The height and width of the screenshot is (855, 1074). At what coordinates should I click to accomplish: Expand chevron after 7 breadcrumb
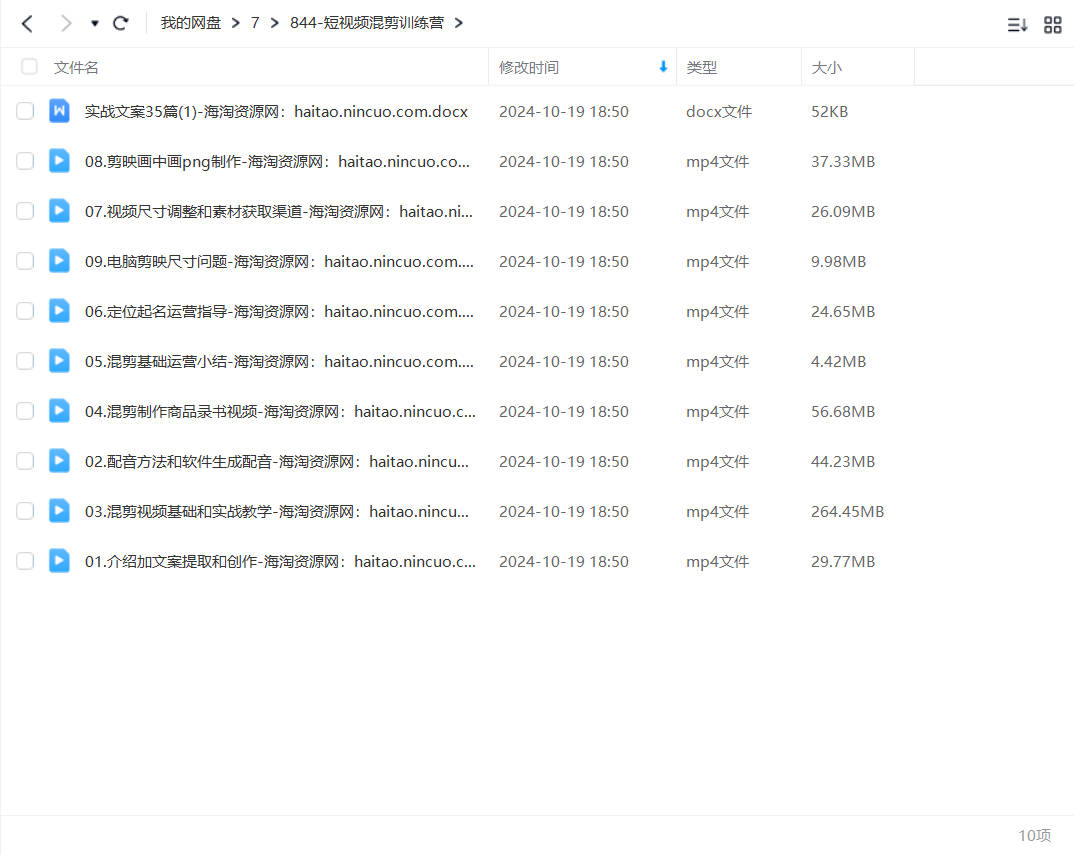275,23
